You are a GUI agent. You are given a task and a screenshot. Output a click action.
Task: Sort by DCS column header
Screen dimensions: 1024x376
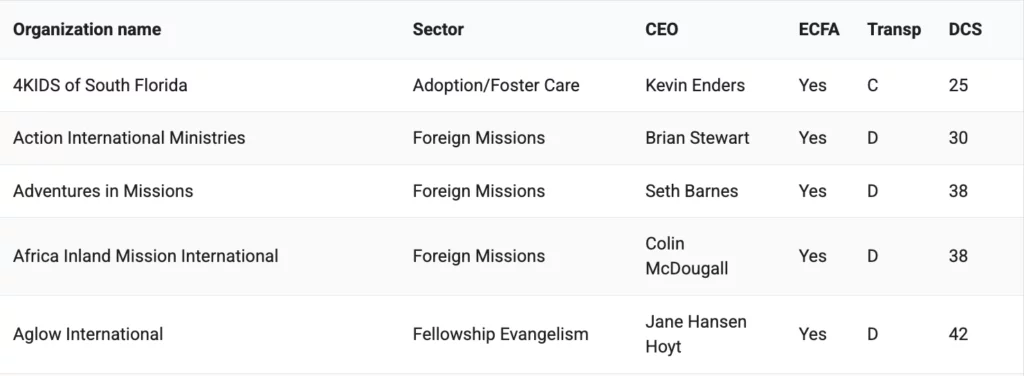965,29
